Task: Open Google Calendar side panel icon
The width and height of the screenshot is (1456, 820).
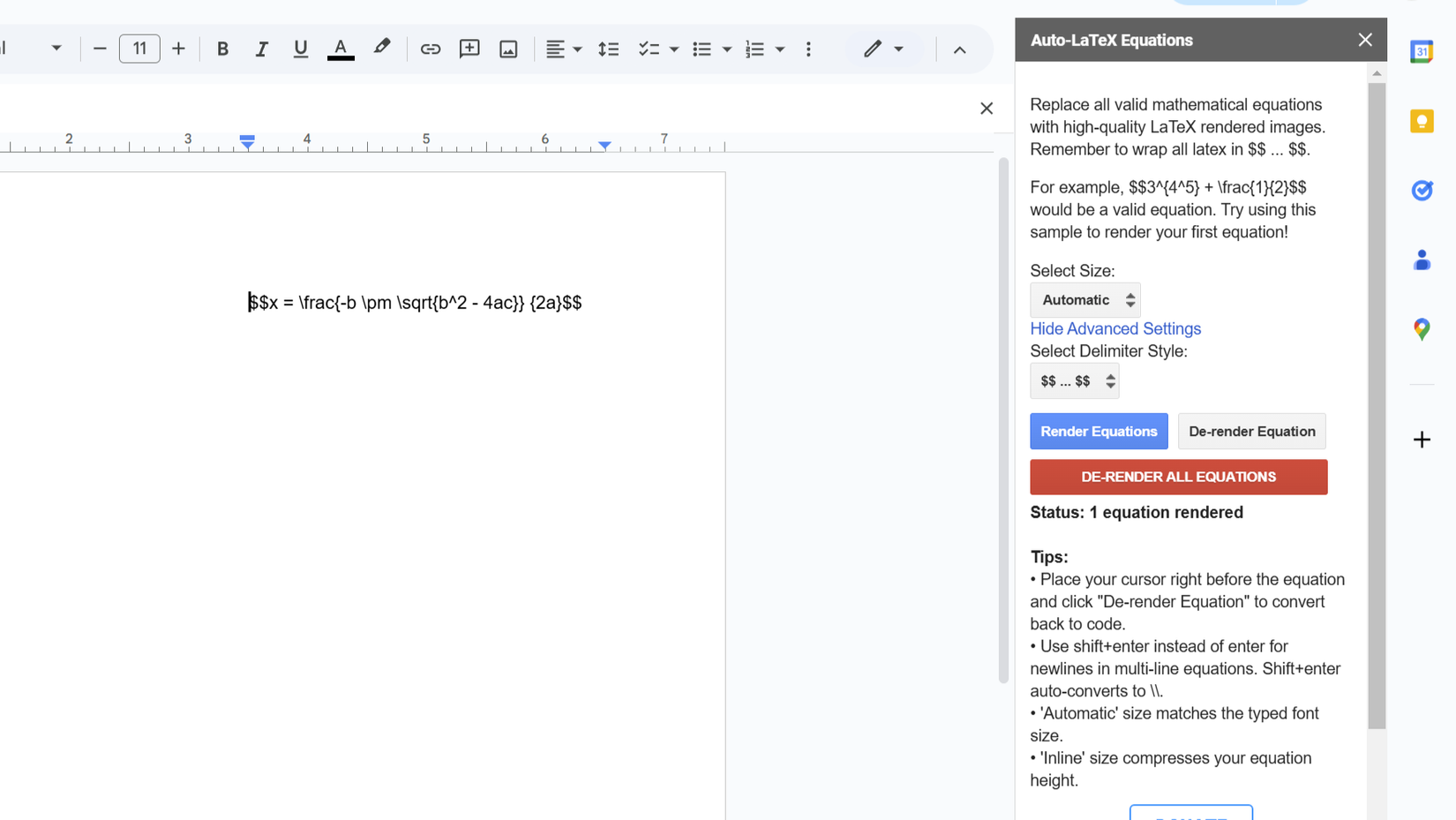Action: coord(1422,51)
